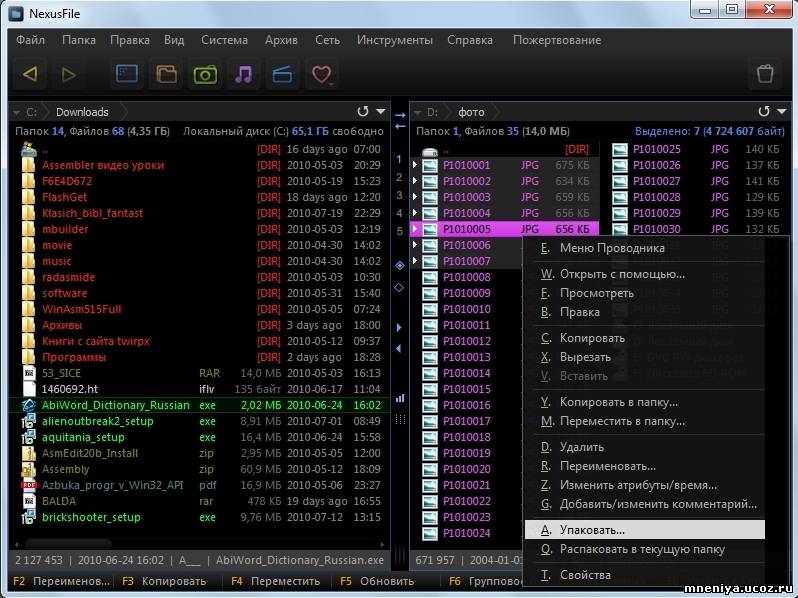The width and height of the screenshot is (798, 598).
Task: Open the documents folder icon in toolbar
Action: [x=166, y=74]
